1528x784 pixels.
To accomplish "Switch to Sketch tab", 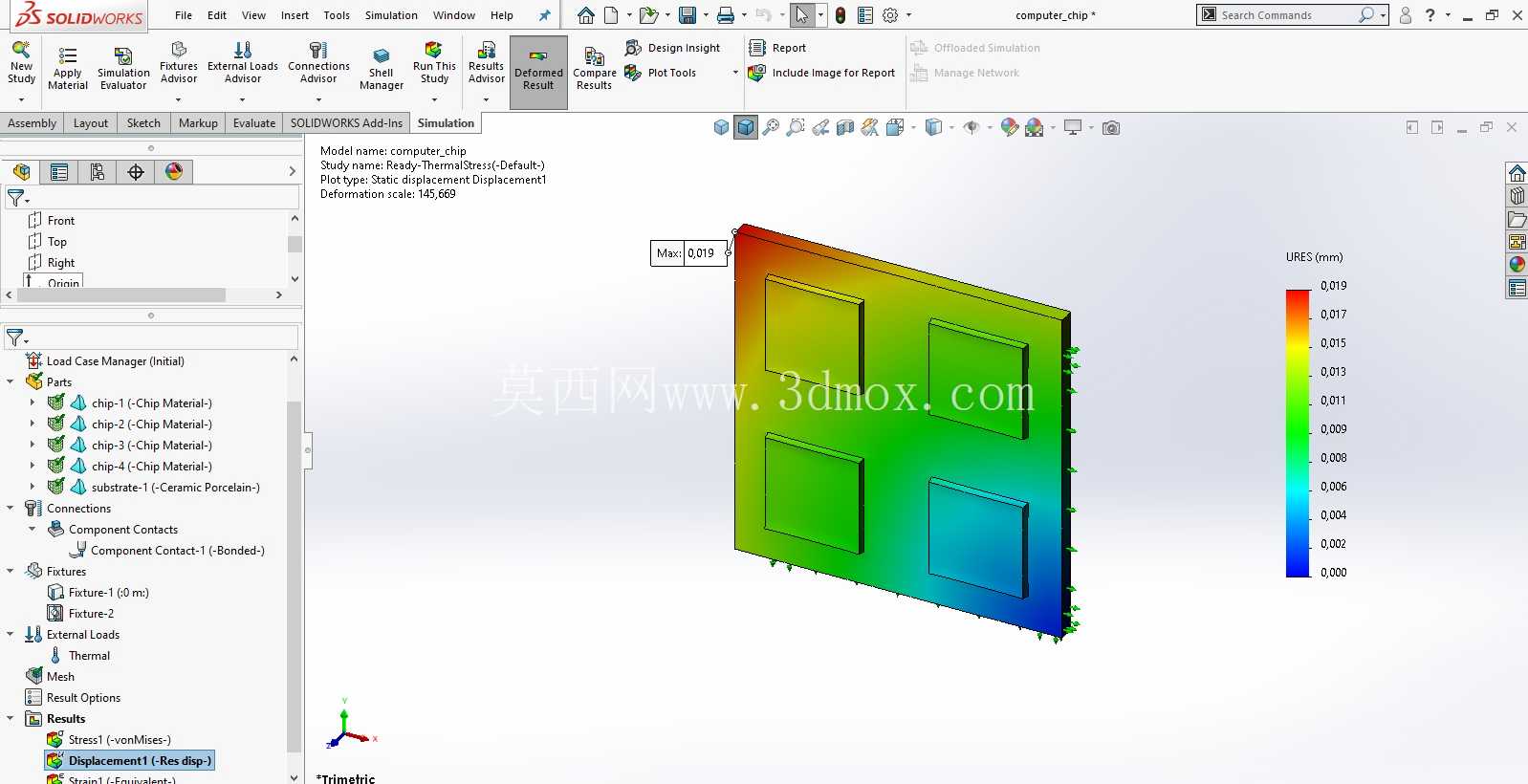I will [143, 123].
